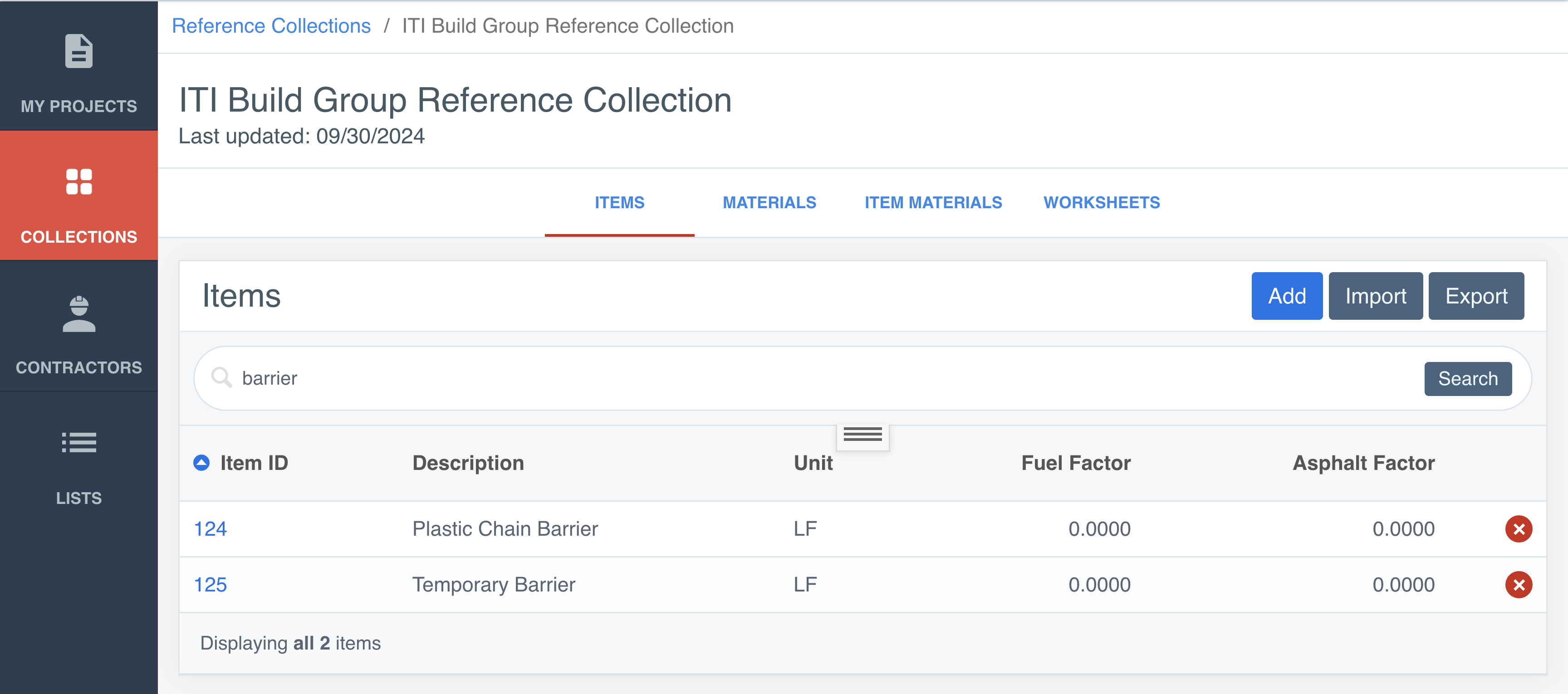Viewport: 1568px width, 694px height.
Task: Open item 125 link
Action: point(210,584)
